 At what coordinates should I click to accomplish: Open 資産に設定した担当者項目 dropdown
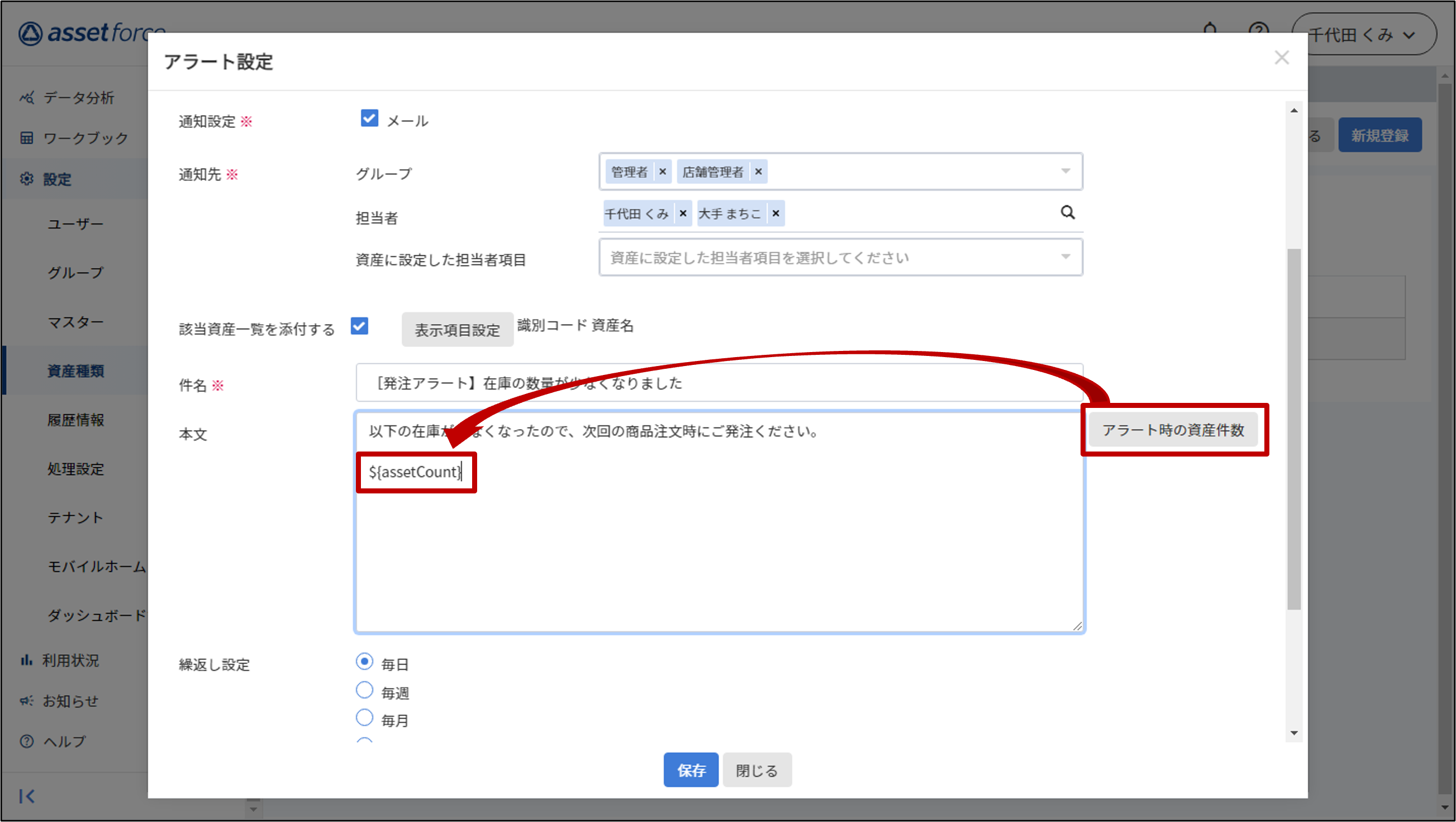point(840,257)
